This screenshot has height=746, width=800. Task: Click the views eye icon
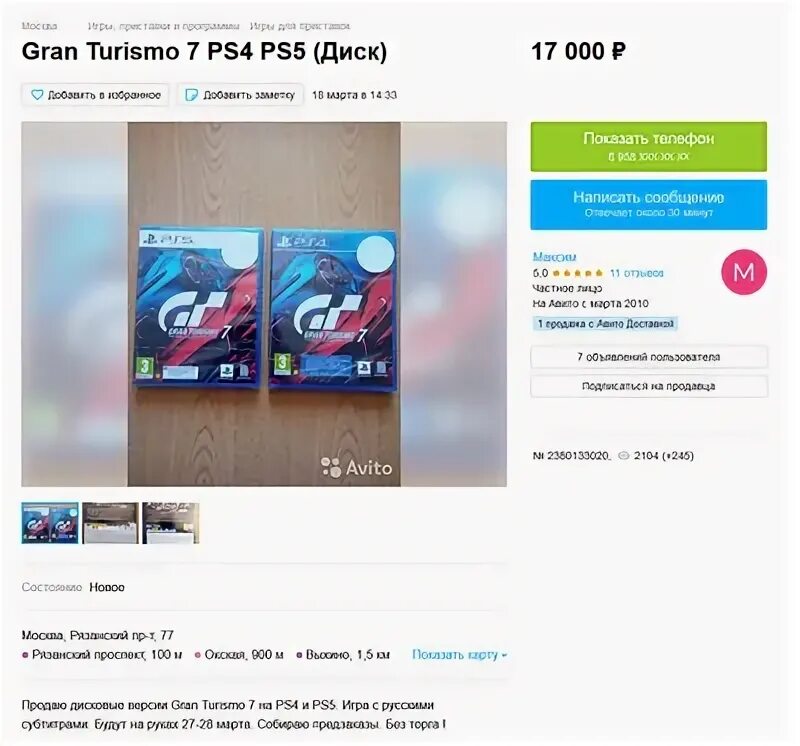(623, 456)
